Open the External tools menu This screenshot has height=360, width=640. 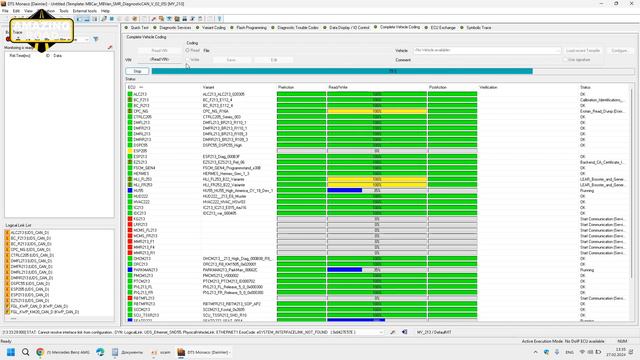pos(85,11)
